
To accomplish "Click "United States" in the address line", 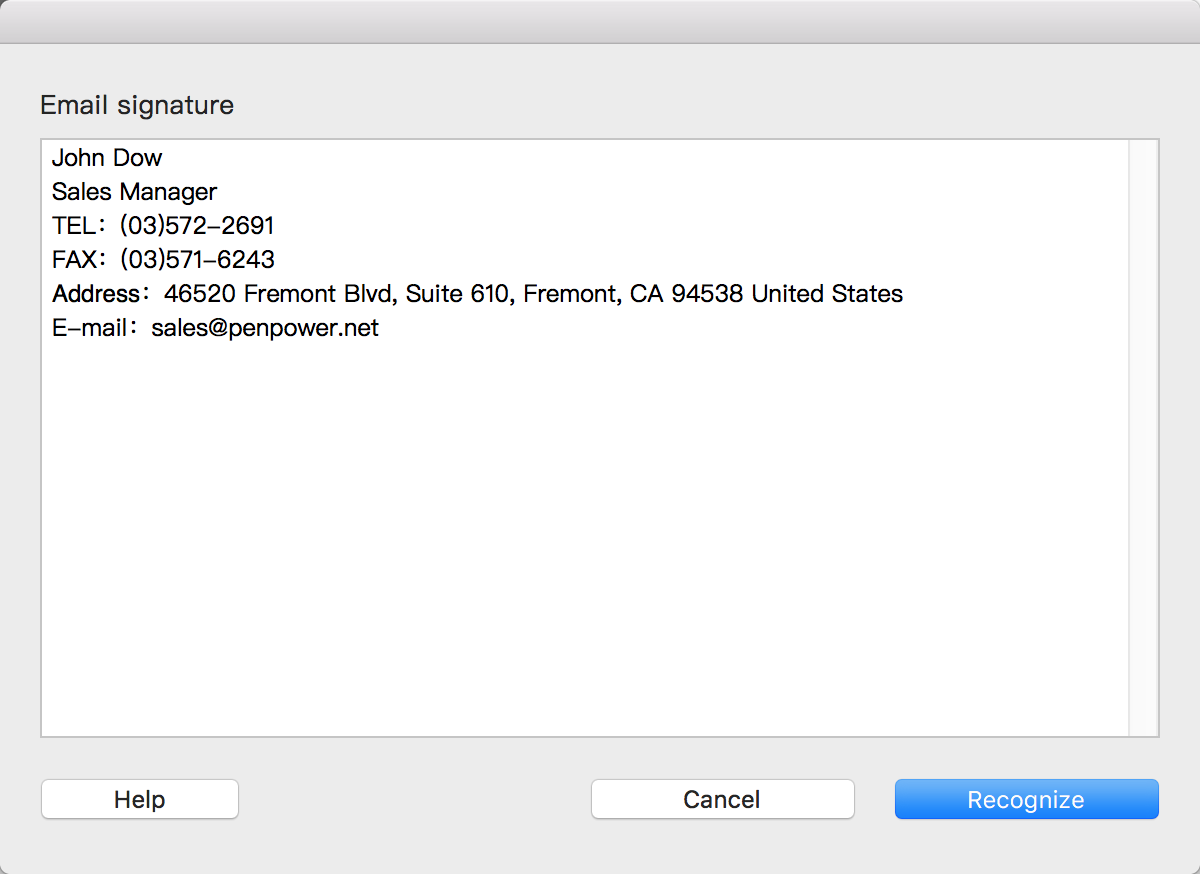I will click(x=827, y=294).
